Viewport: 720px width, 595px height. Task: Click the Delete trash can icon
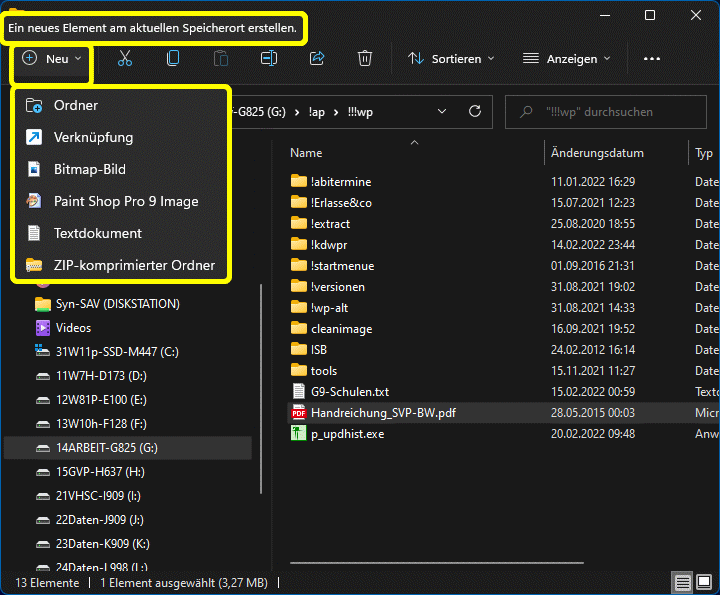[x=365, y=59]
